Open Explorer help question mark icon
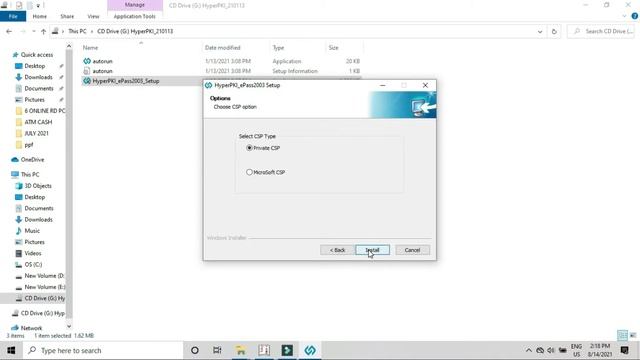Viewport: 640px width, 360px height. pos(635,16)
